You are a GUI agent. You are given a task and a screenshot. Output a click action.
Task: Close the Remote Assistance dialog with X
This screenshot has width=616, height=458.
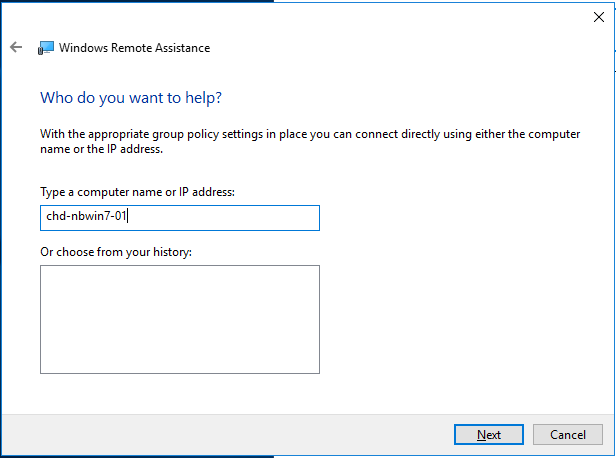(599, 17)
